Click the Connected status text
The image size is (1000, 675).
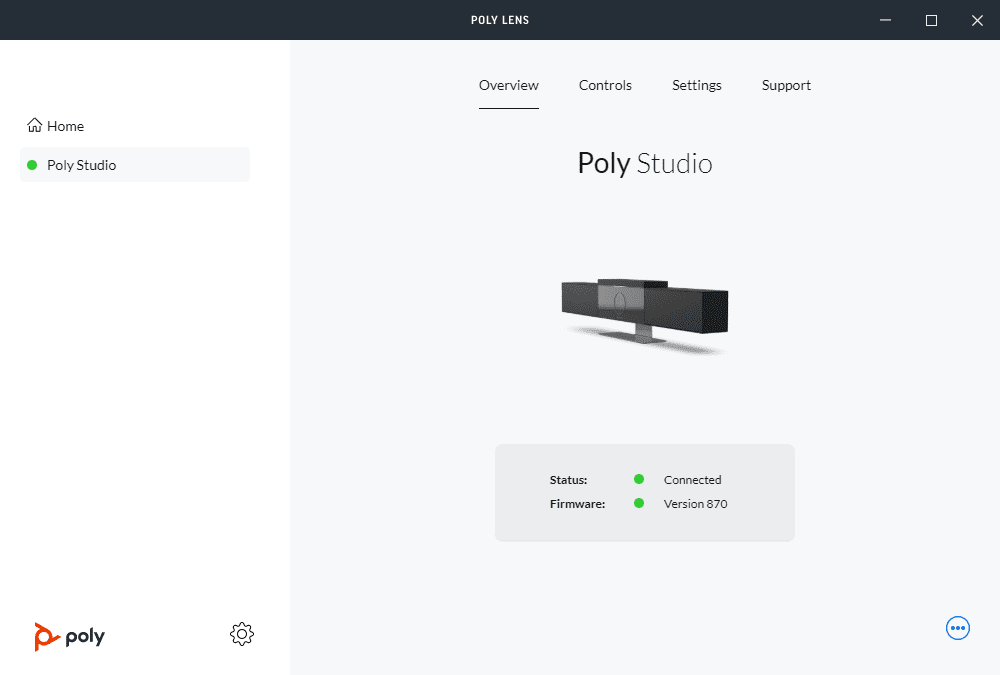(693, 480)
